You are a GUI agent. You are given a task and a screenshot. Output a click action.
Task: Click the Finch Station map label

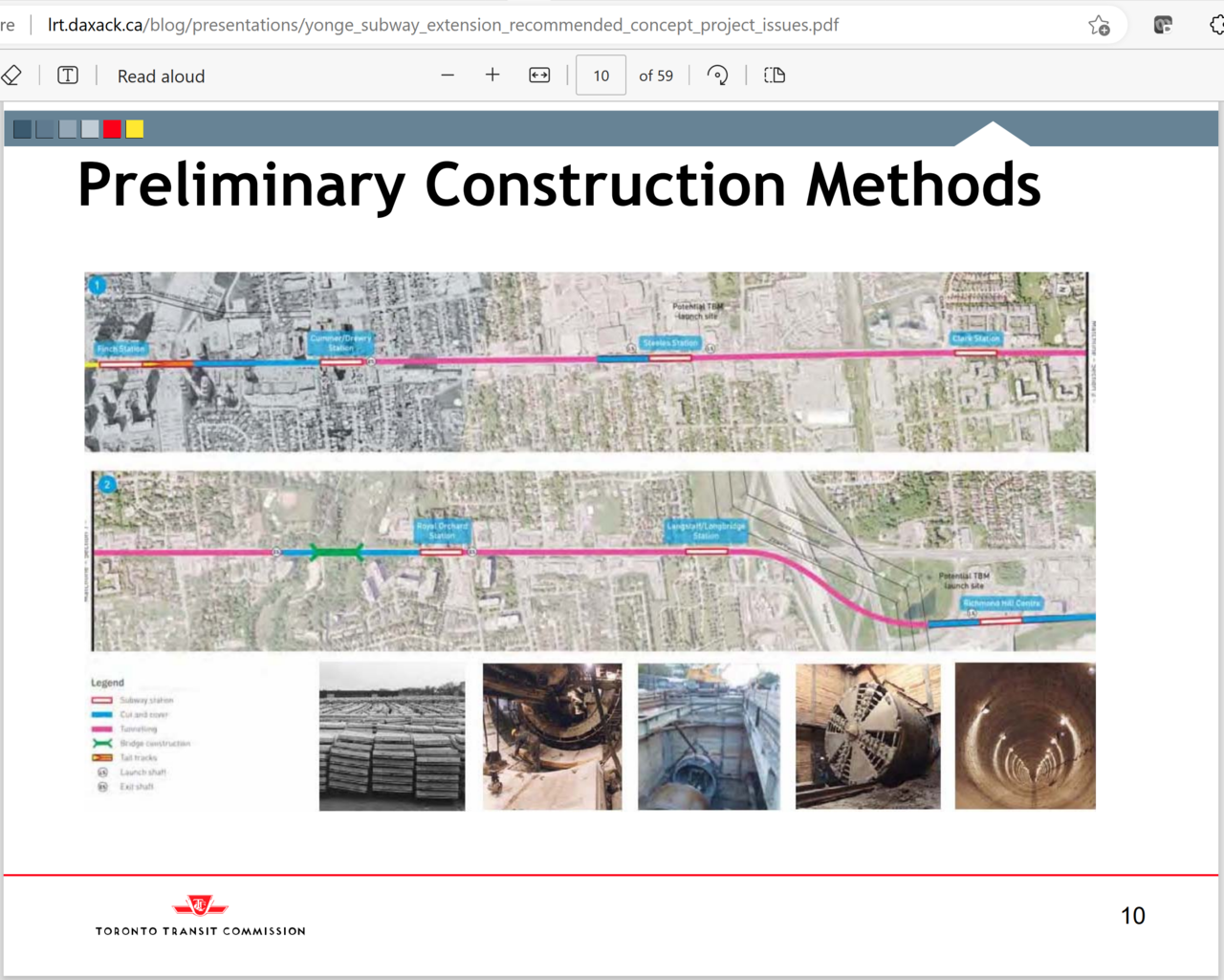coord(120,349)
